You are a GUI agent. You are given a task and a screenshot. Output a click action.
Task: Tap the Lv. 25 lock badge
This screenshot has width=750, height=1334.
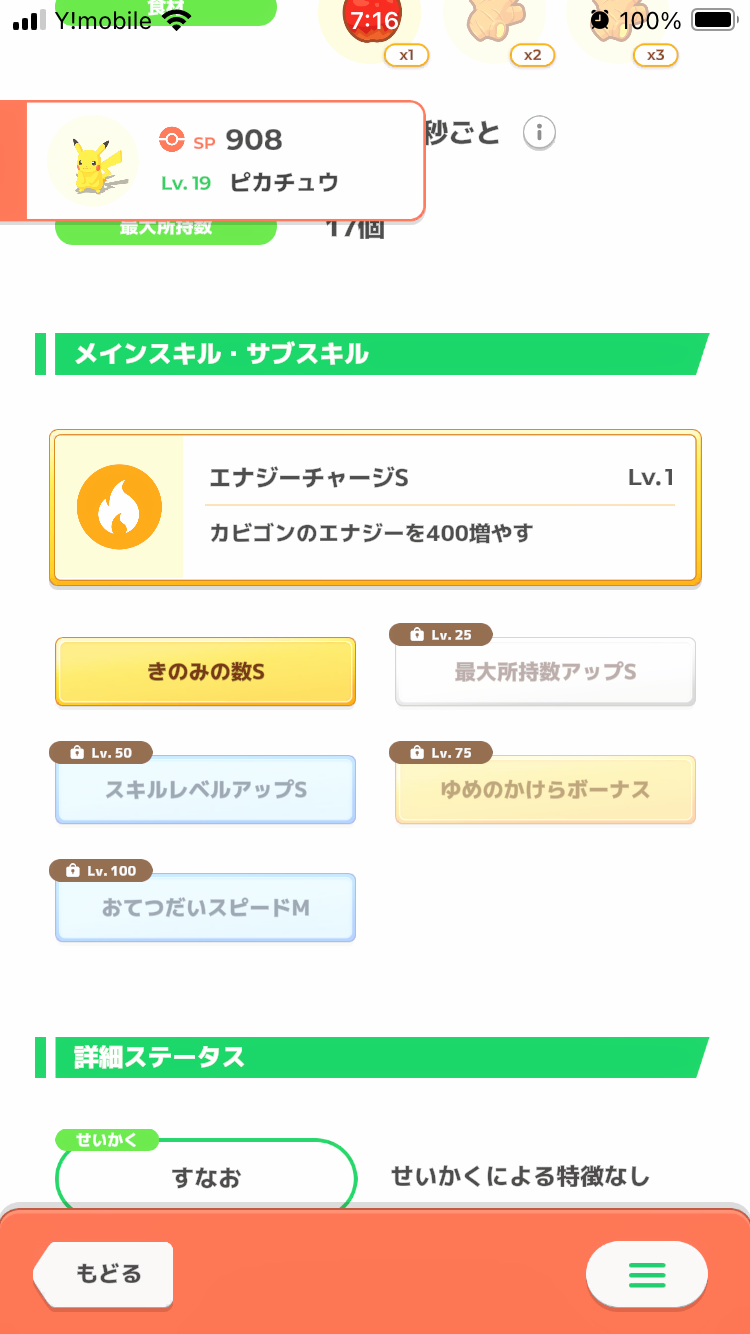pyautogui.click(x=443, y=635)
